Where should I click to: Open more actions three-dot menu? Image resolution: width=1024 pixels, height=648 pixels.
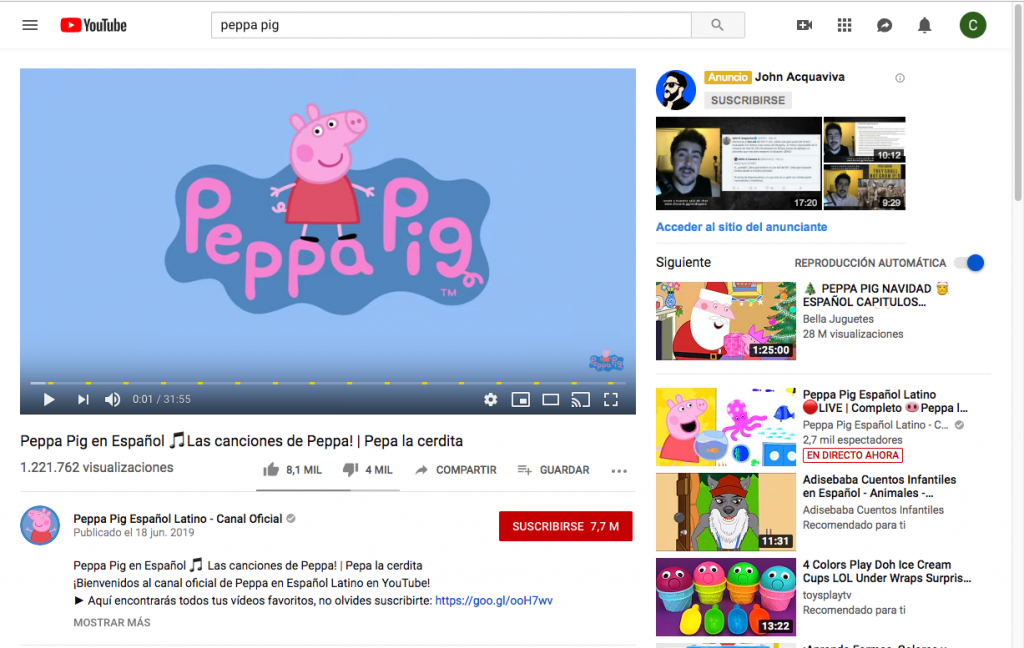[619, 470]
